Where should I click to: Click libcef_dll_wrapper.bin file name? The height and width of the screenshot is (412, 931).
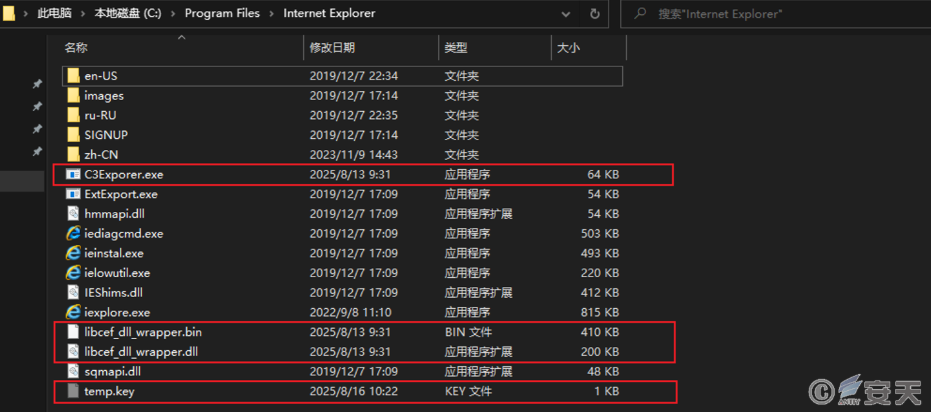143,332
